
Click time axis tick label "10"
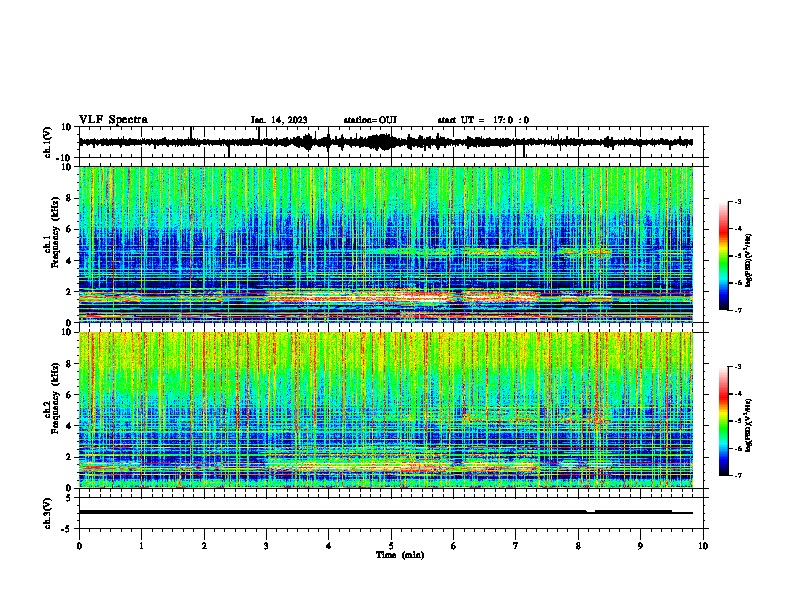(x=703, y=546)
